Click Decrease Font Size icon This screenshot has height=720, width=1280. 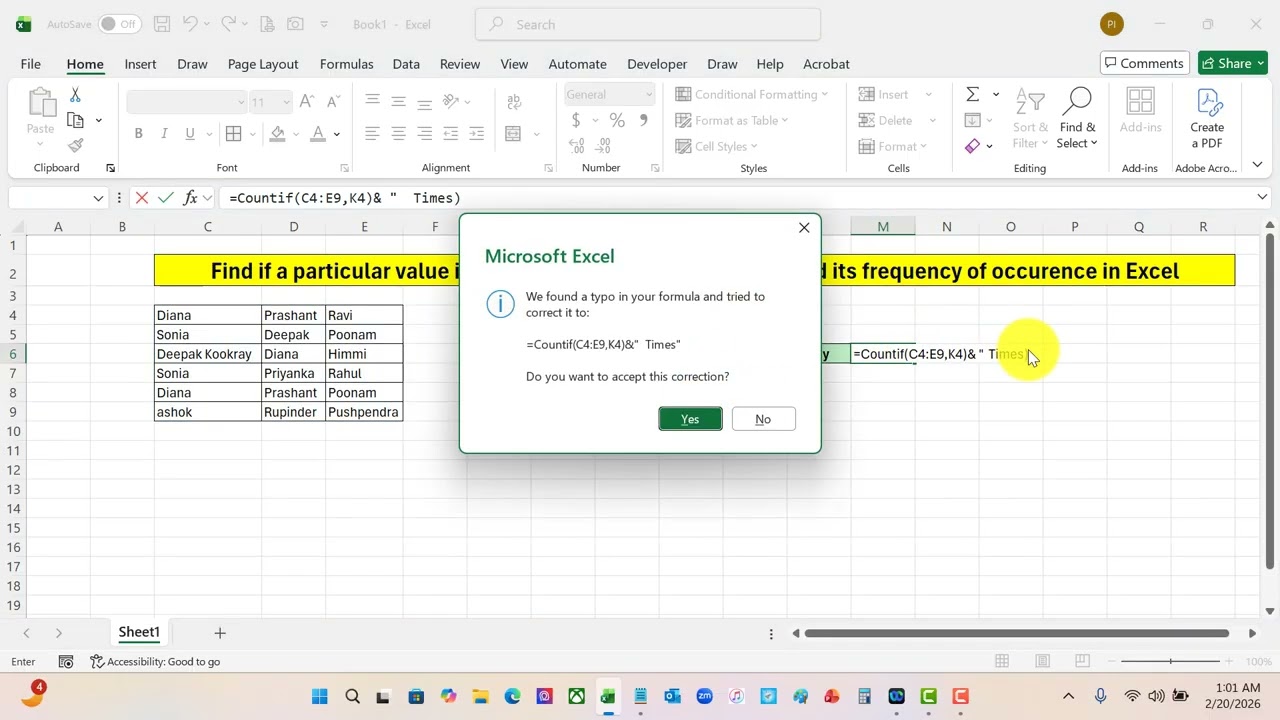[x=333, y=101]
